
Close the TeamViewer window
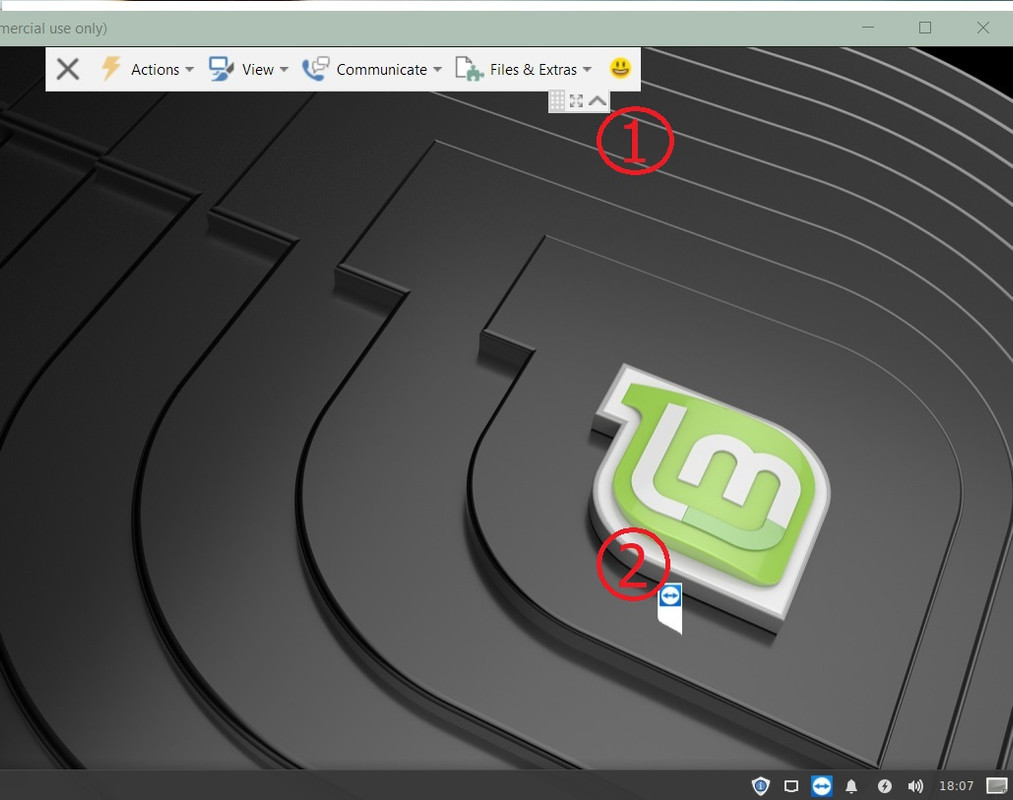pyautogui.click(x=983, y=28)
